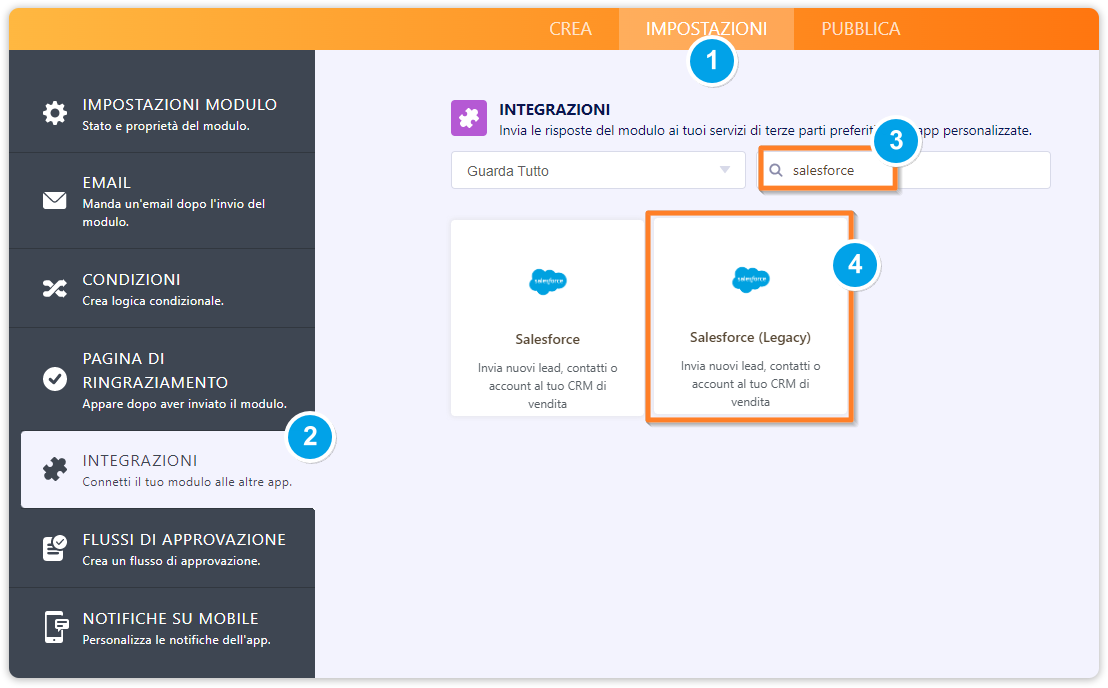The width and height of the screenshot is (1108, 688).
Task: Open Notifiche su Mobile section
Action: (162, 627)
